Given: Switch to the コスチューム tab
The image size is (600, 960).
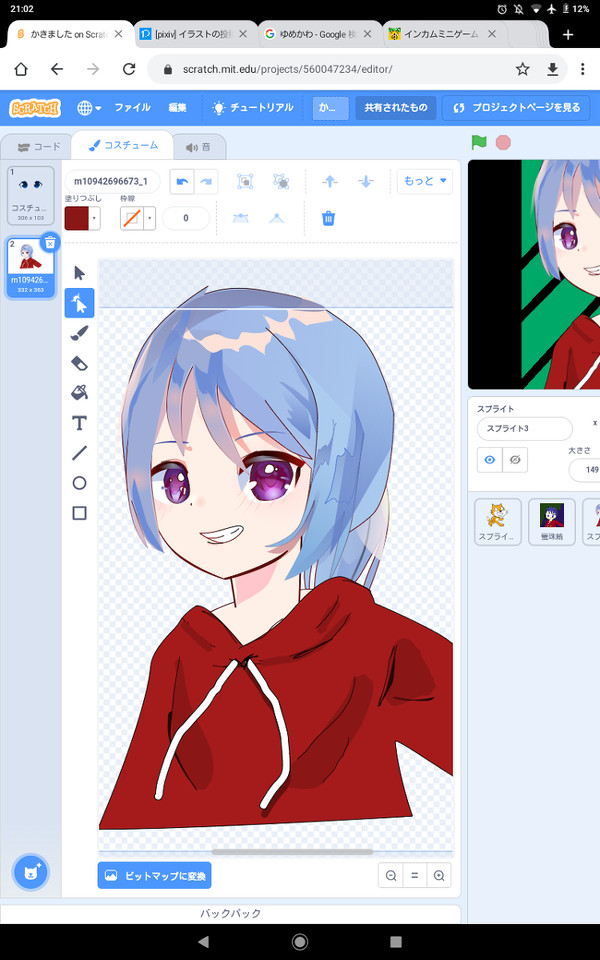Looking at the screenshot, I should pos(123,146).
